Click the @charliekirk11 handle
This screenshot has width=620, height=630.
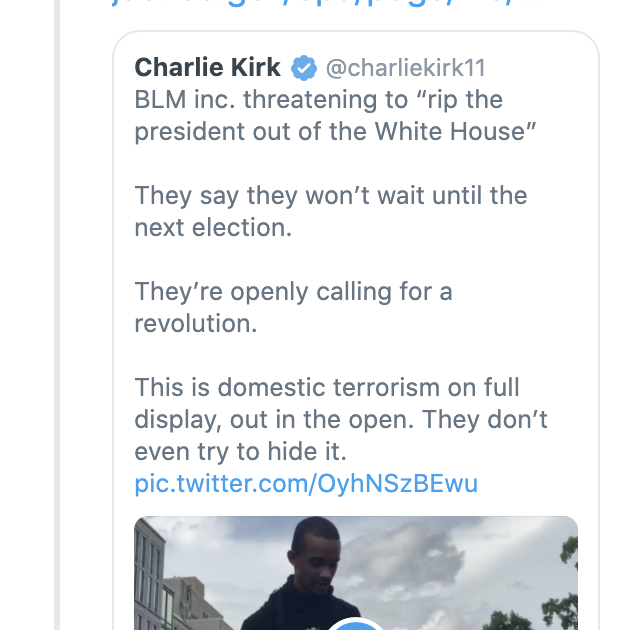click(405, 68)
